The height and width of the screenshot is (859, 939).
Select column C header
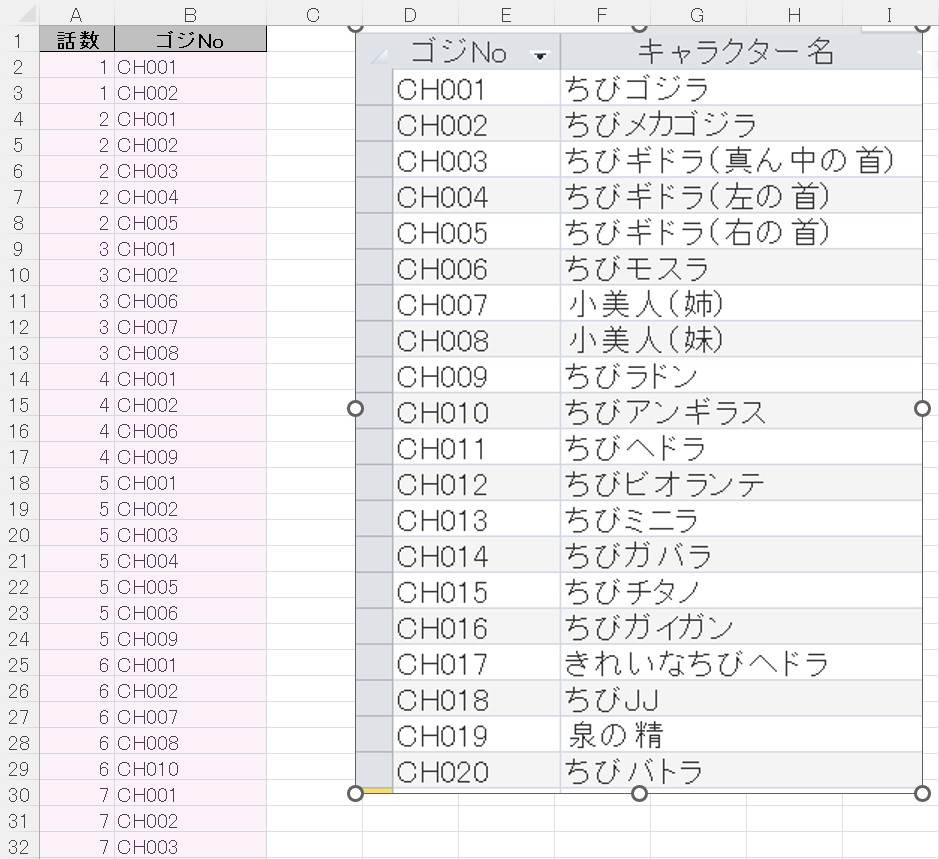point(314,14)
